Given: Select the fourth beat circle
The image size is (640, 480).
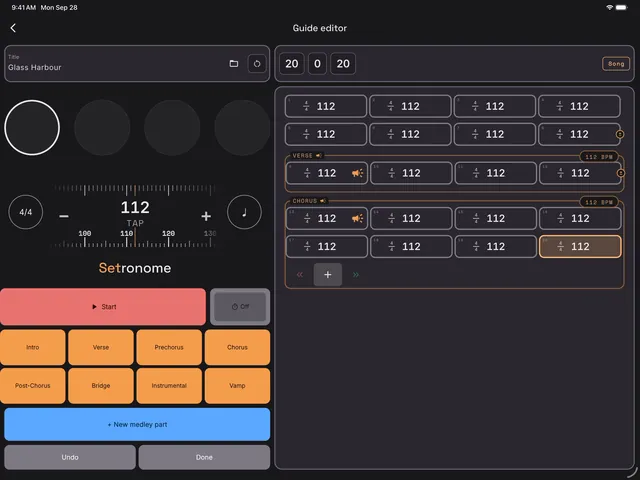Looking at the screenshot, I should coord(242,127).
